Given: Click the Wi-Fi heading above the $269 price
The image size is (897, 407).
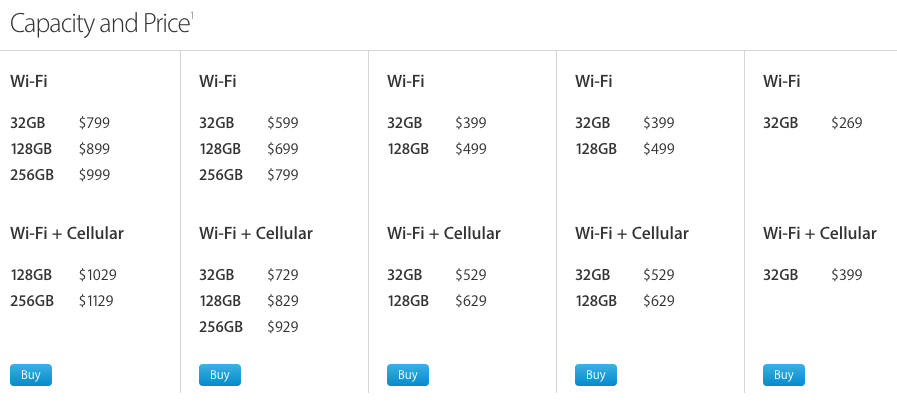Looking at the screenshot, I should point(781,81).
